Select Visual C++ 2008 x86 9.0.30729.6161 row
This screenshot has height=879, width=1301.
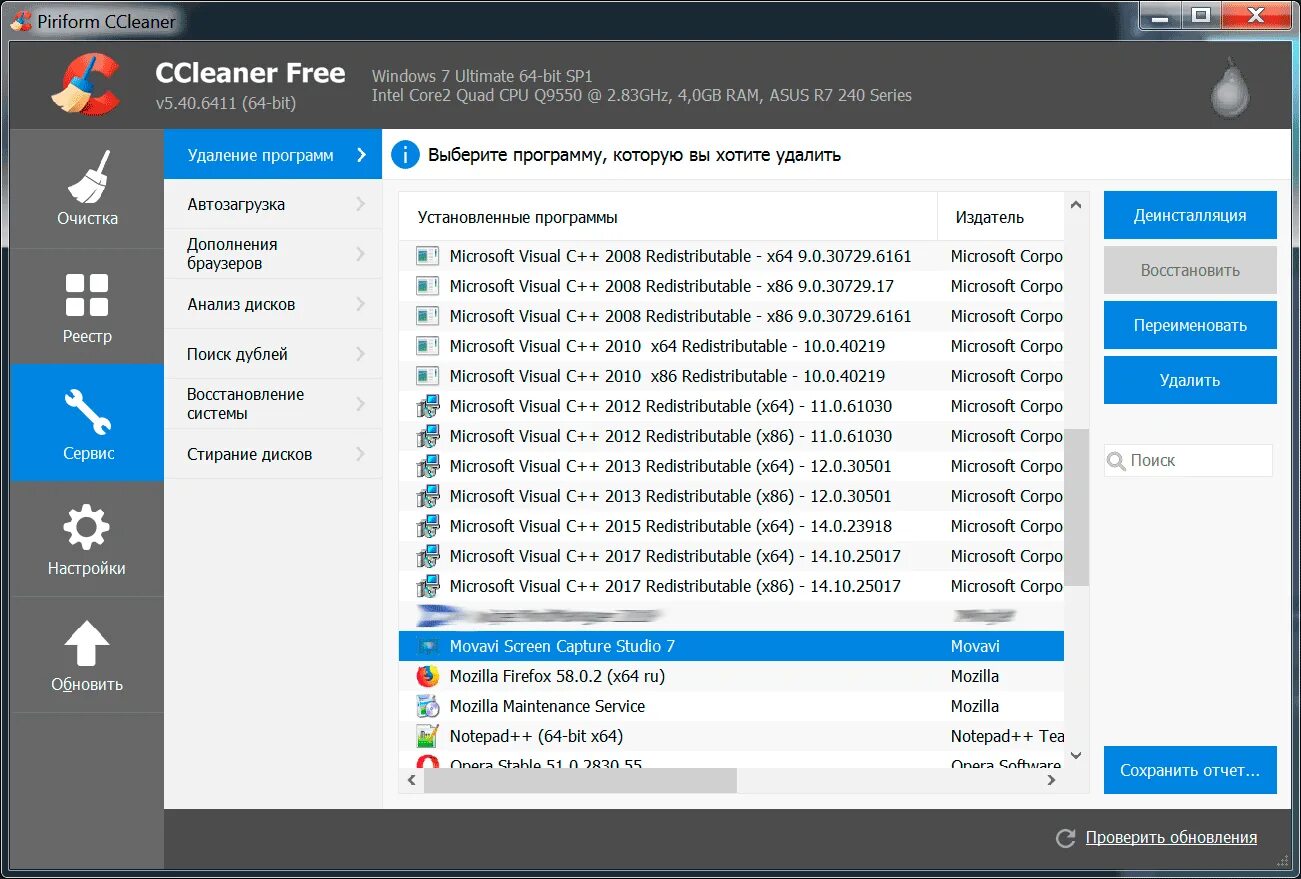click(x=731, y=316)
